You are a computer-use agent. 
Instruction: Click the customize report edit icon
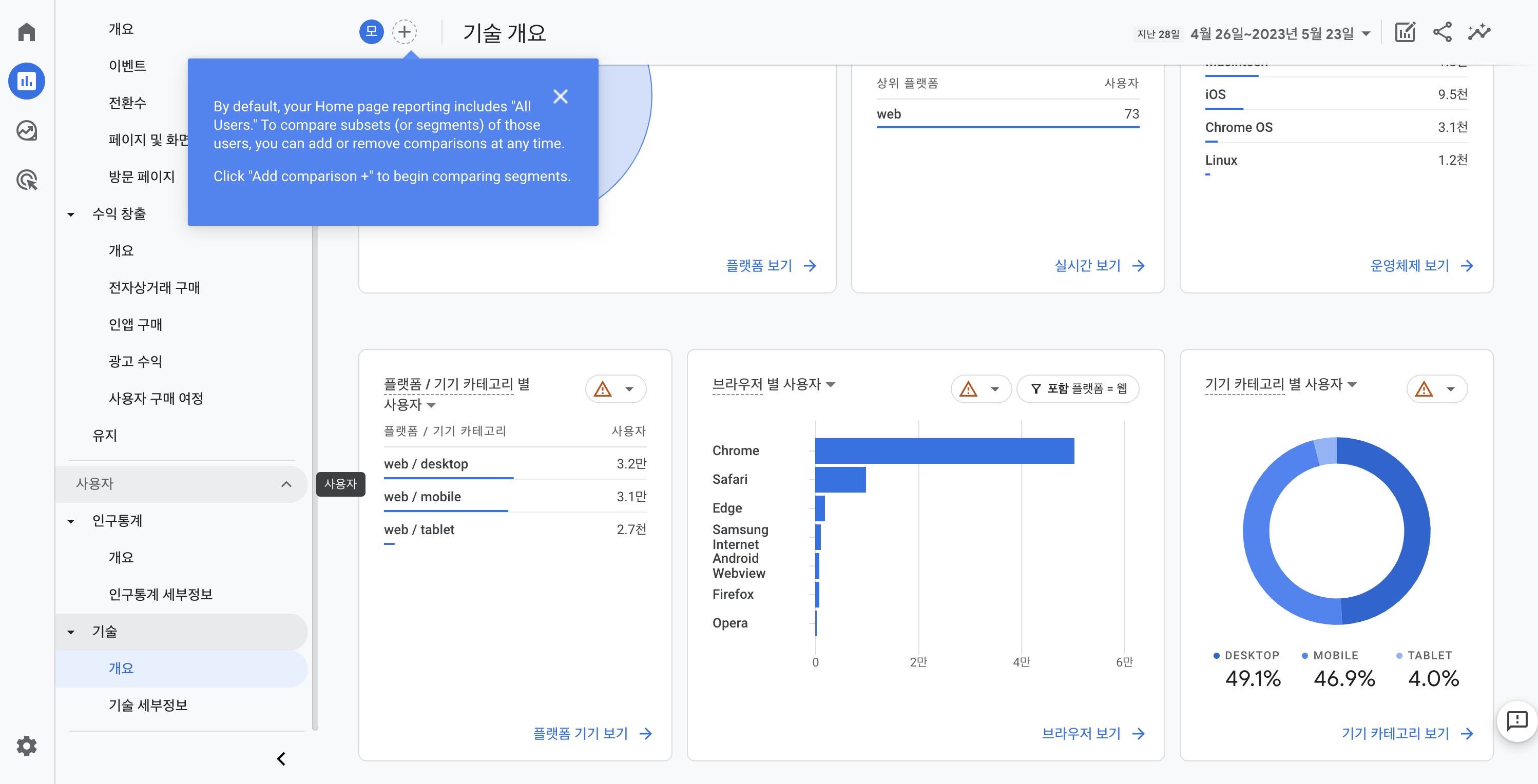pyautogui.click(x=1404, y=32)
